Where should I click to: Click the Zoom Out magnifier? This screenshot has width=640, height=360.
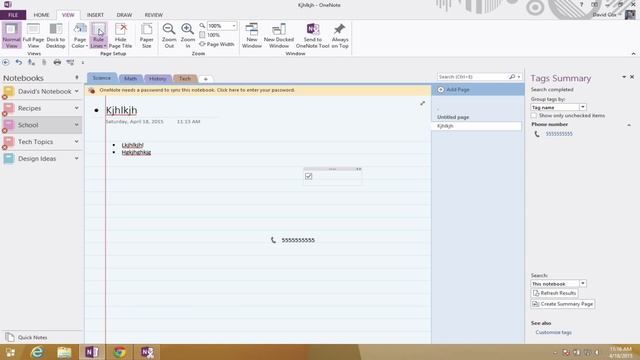pos(169,36)
